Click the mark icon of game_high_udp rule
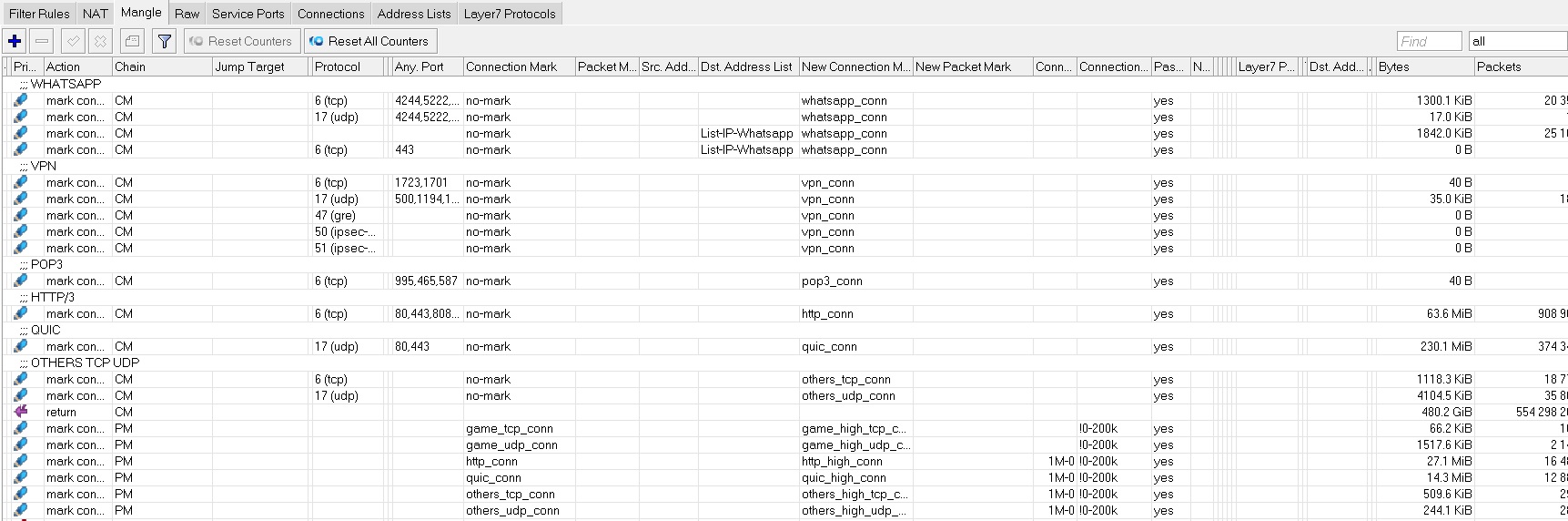Image resolution: width=1568 pixels, height=521 pixels. click(21, 444)
